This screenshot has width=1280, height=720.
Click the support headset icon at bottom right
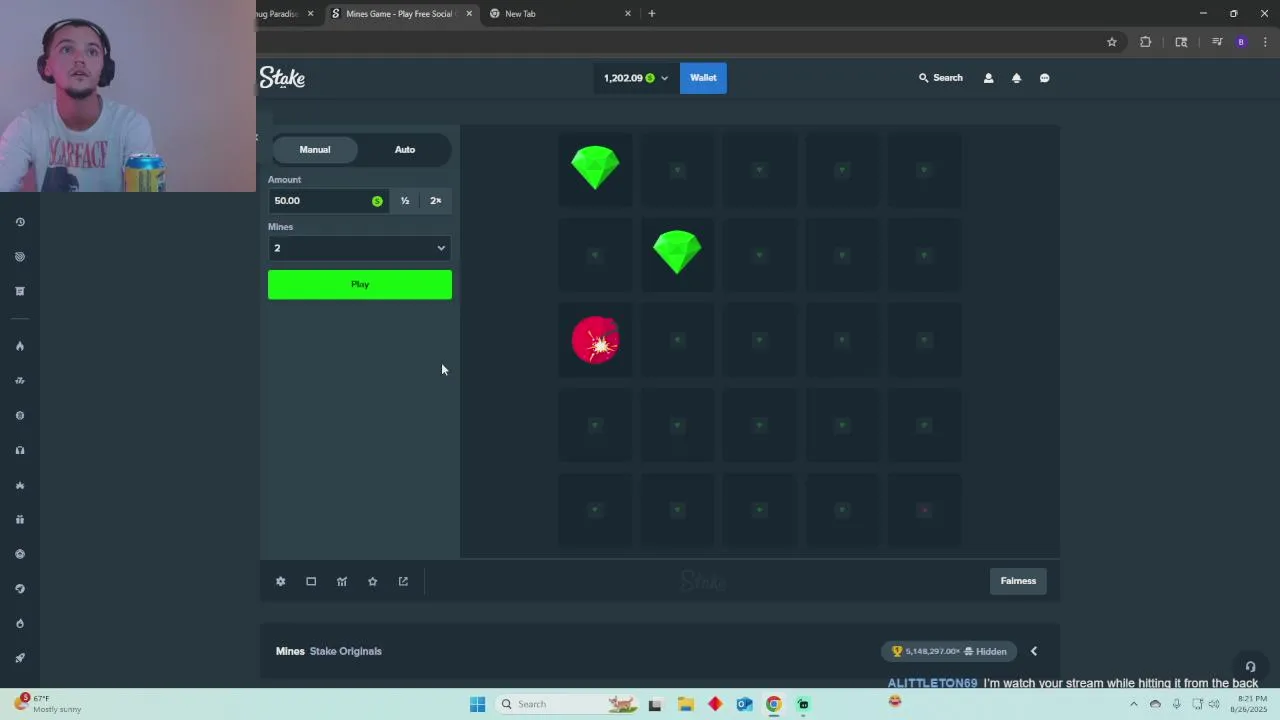tap(1250, 667)
